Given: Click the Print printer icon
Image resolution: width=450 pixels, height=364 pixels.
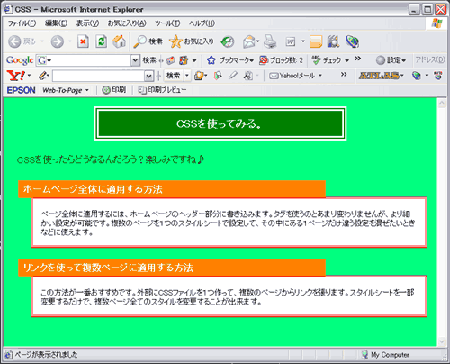Looking at the screenshot, I should [270, 42].
